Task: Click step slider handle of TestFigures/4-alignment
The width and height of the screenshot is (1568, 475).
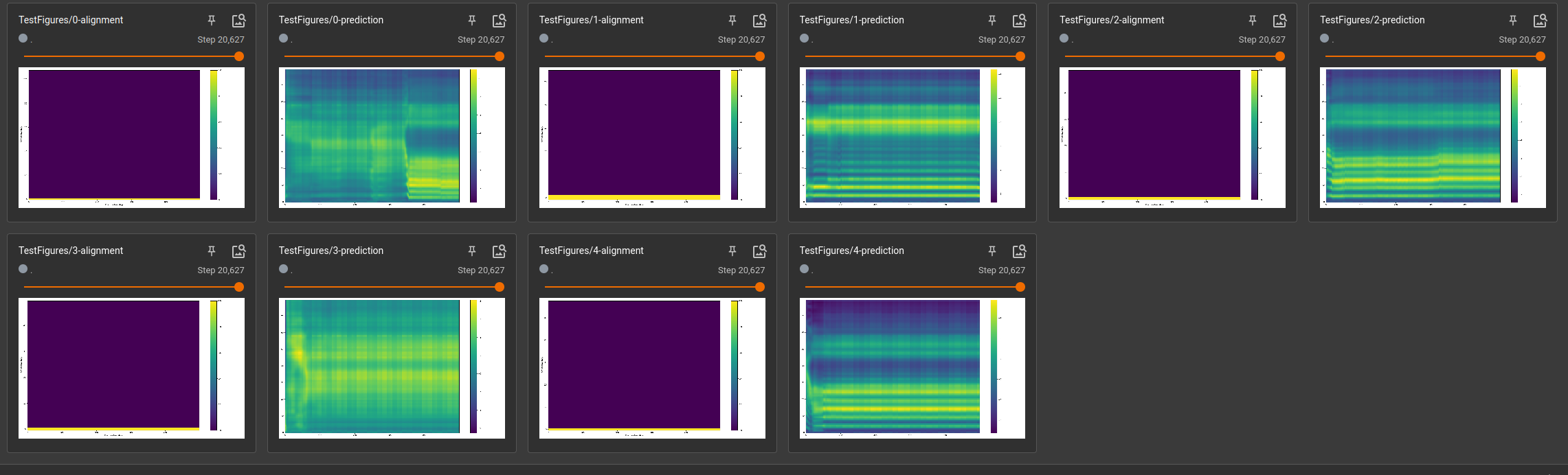Action: (x=760, y=287)
